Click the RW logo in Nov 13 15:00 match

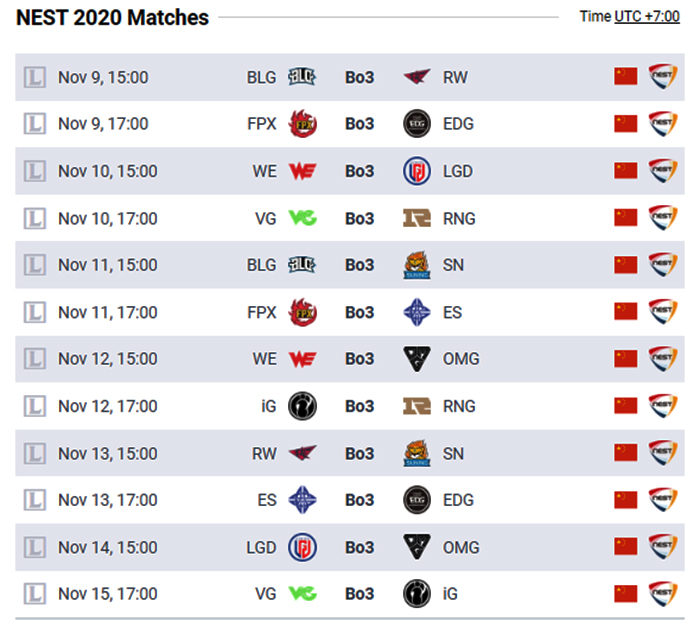point(303,453)
